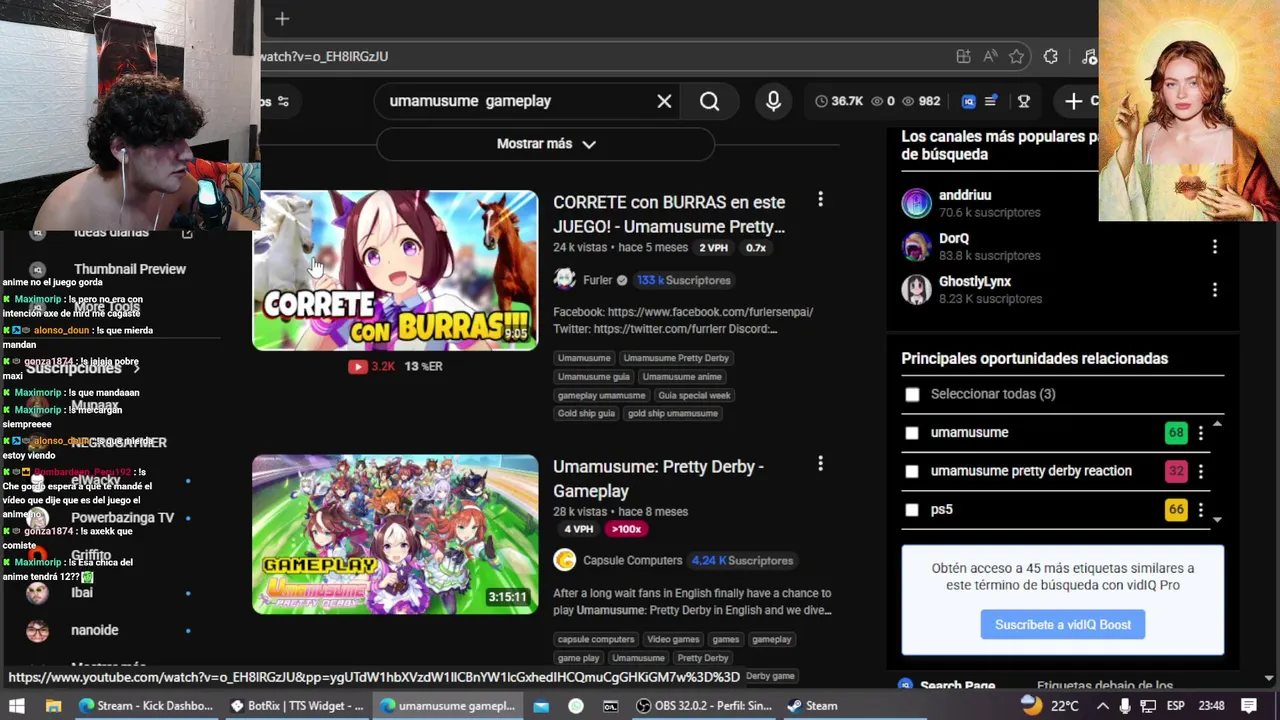Open vidIQ list menu icon
The image size is (1280, 720).
(991, 101)
